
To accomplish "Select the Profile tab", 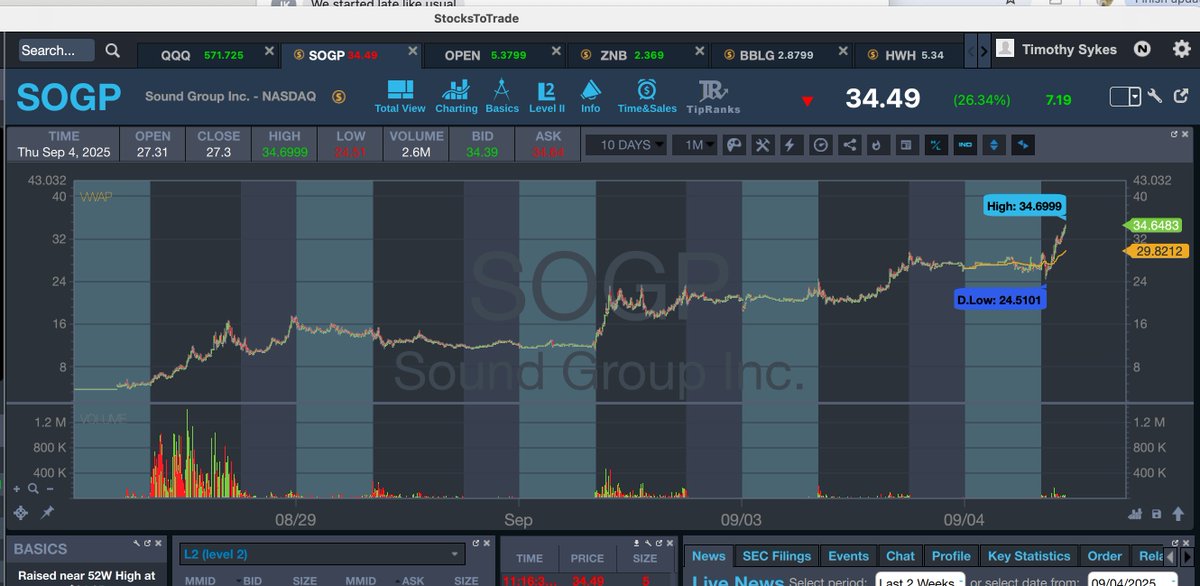I will click(x=951, y=556).
